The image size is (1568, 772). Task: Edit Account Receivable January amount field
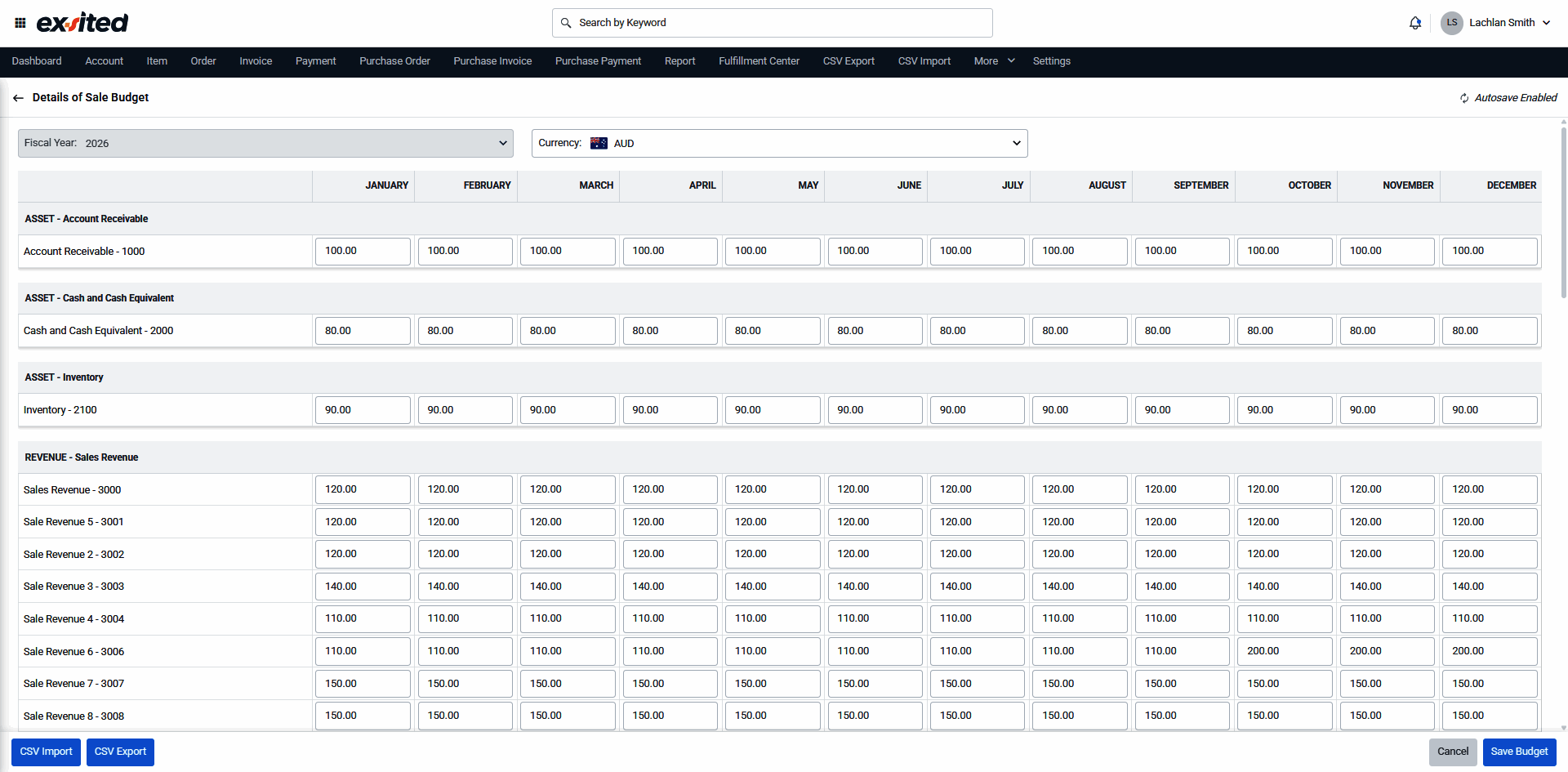(x=363, y=252)
